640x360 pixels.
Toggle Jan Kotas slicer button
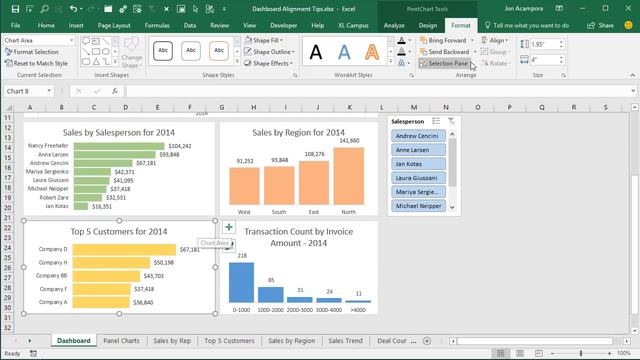(x=418, y=164)
